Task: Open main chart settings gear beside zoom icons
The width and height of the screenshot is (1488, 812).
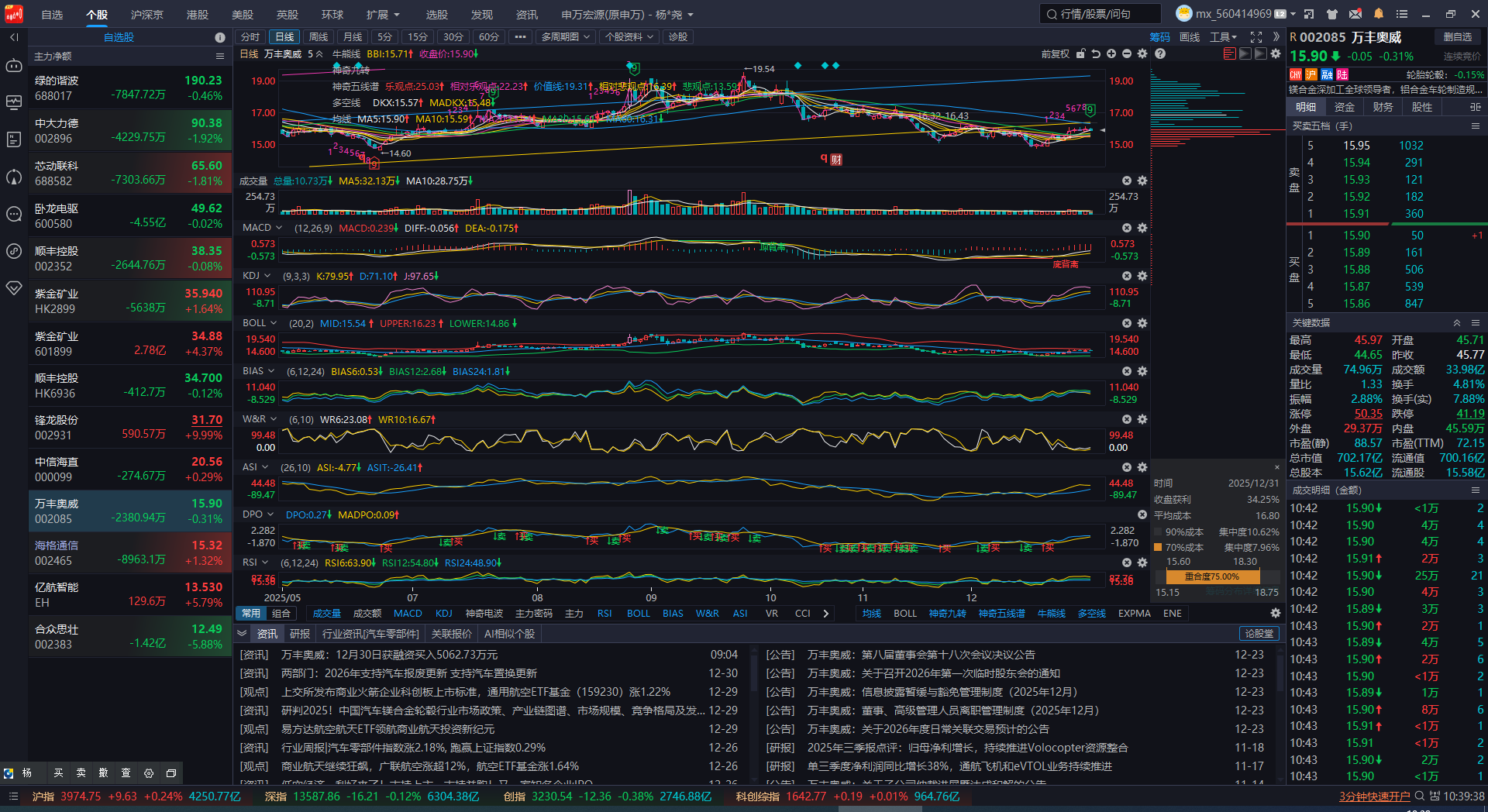Action: (1142, 53)
